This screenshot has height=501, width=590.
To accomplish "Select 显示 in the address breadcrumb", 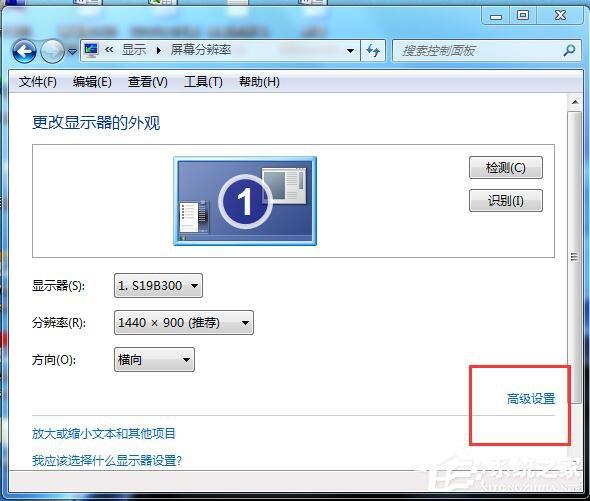I will click(x=134, y=50).
